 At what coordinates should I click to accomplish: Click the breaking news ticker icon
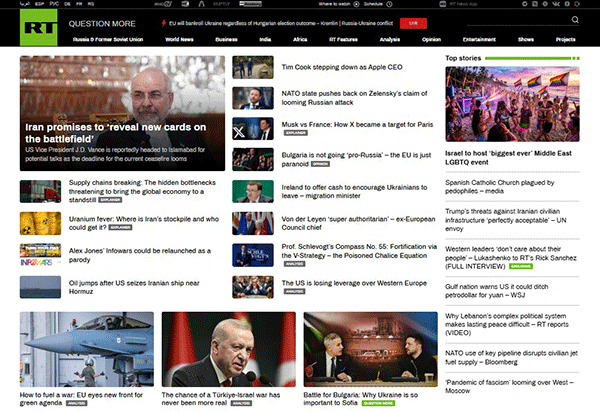[164, 21]
